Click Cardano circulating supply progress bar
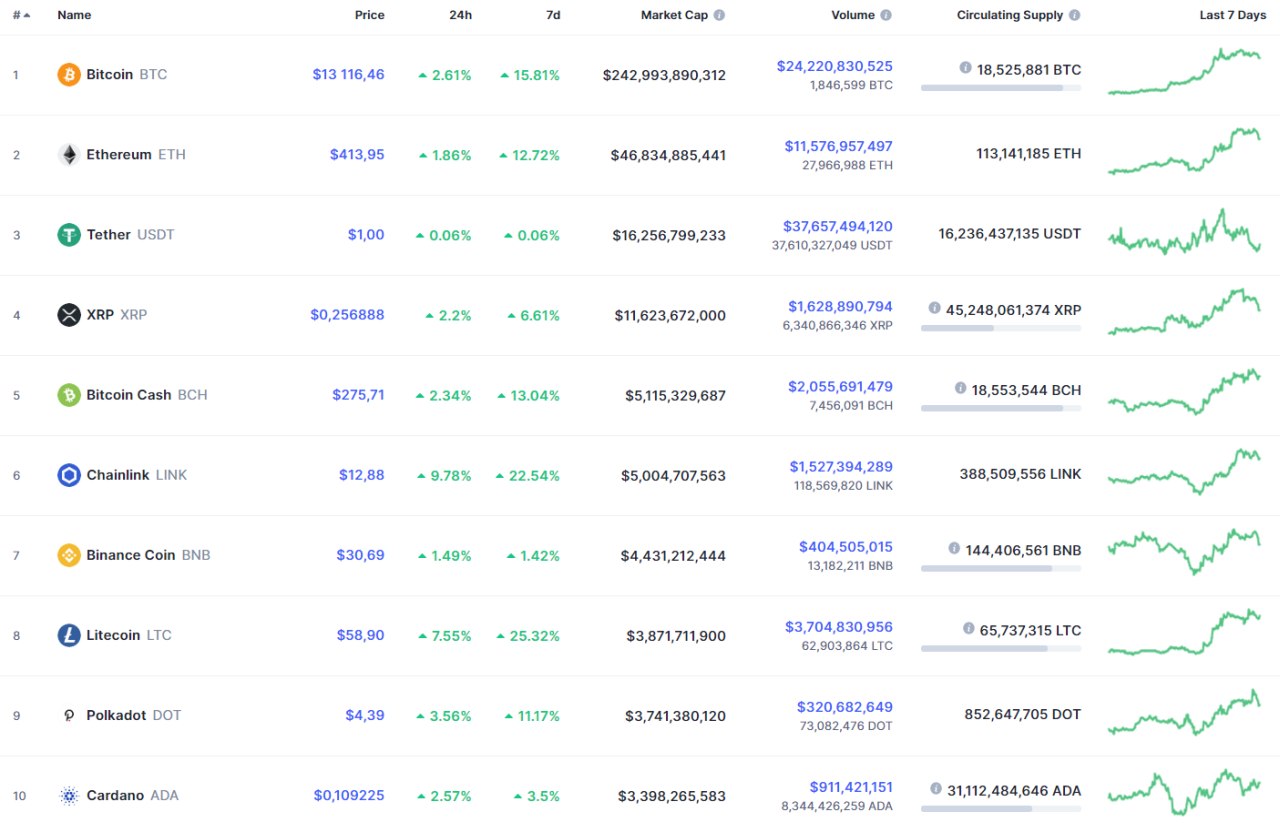 pos(1001,808)
